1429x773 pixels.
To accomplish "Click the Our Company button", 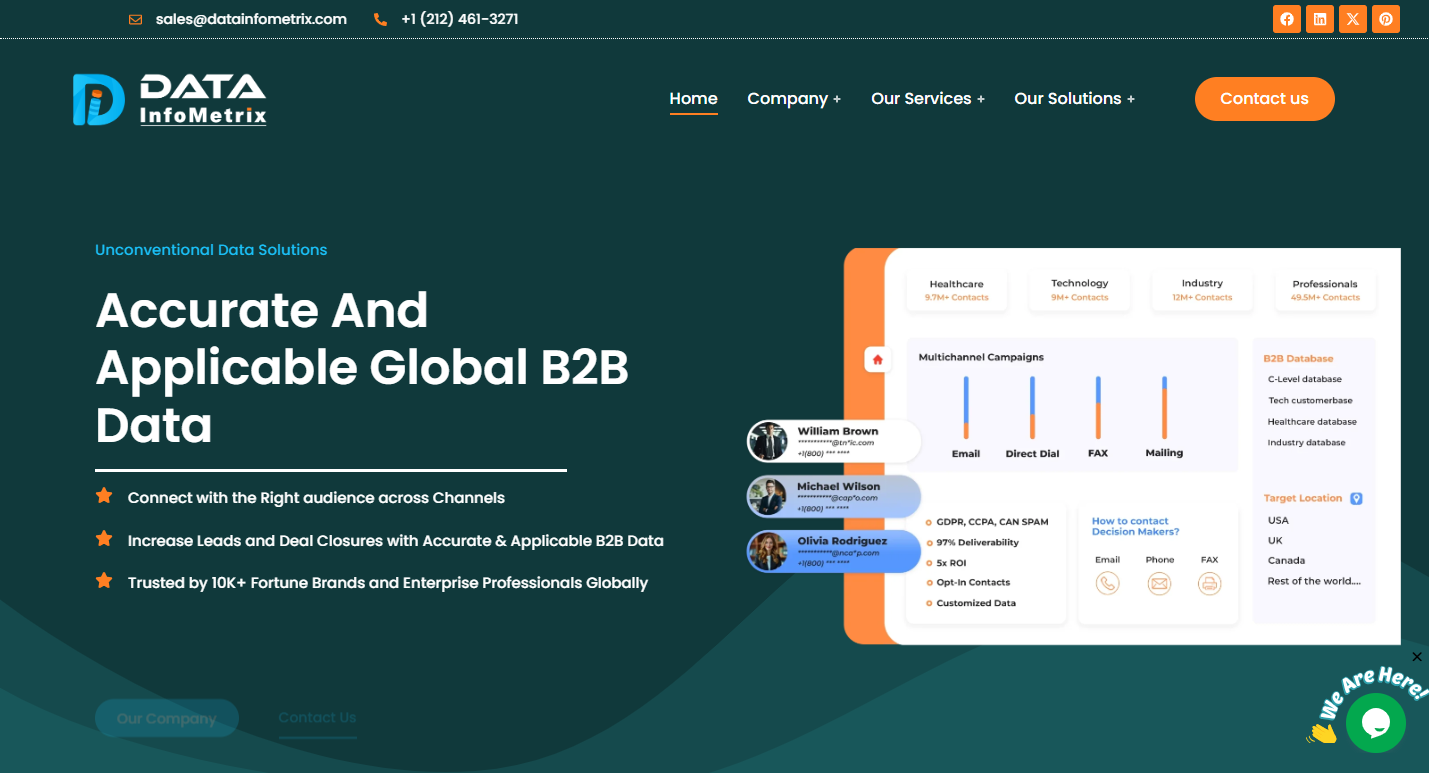I will [x=166, y=718].
